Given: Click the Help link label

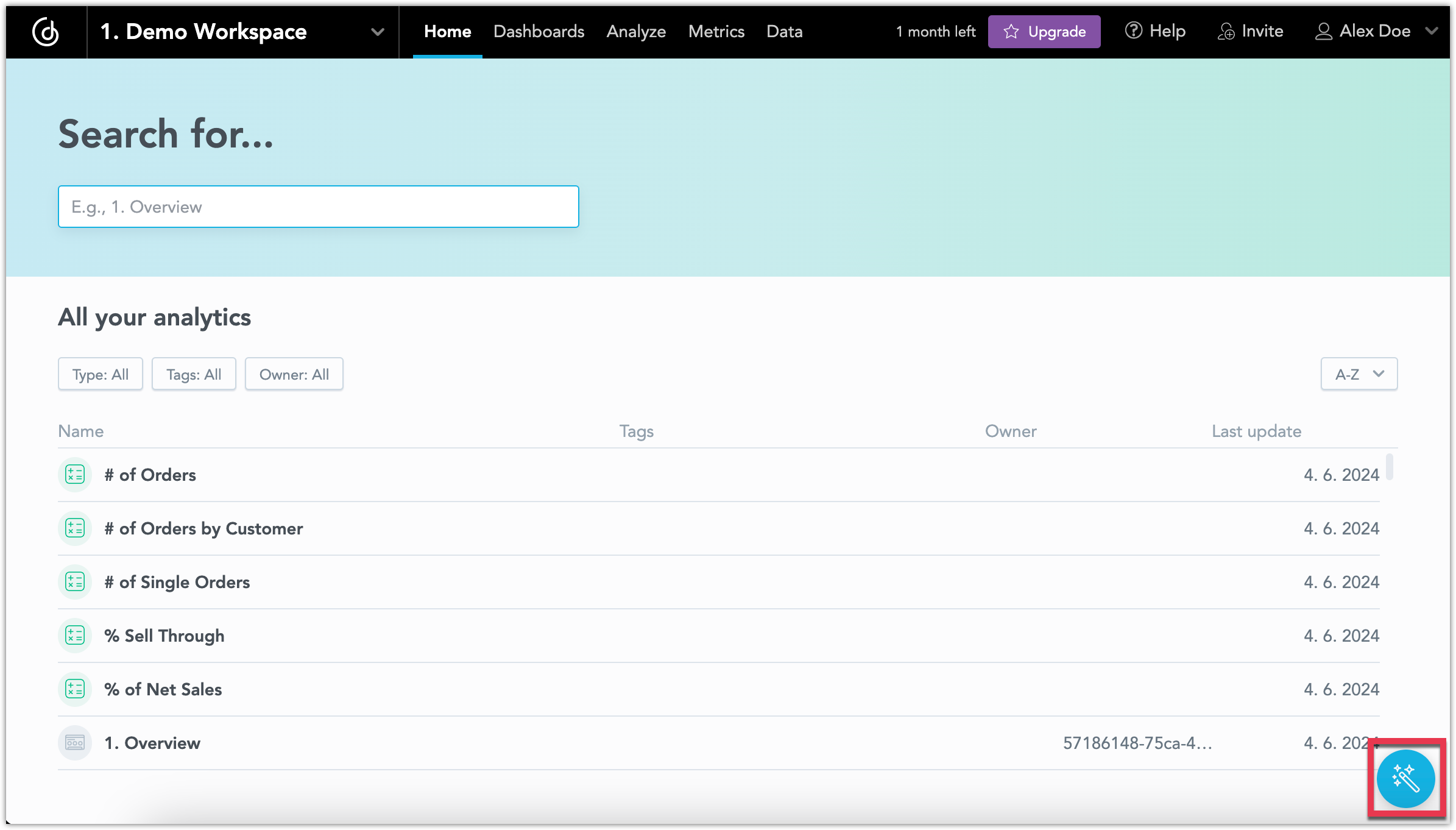Looking at the screenshot, I should 1167,31.
